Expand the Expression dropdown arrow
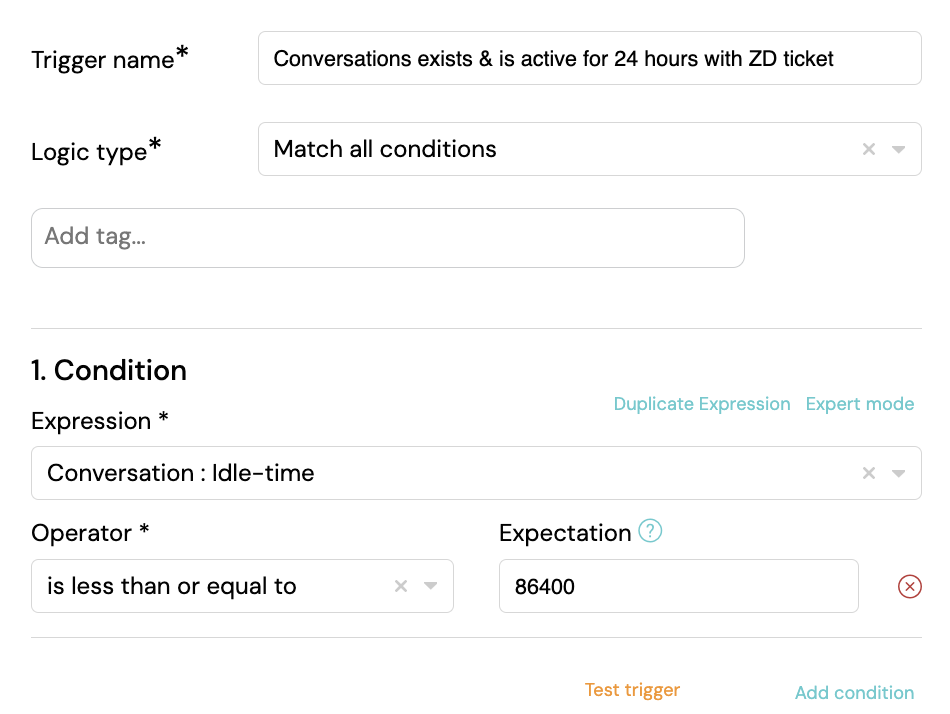Screen dimensions: 950x714 (x=899, y=473)
